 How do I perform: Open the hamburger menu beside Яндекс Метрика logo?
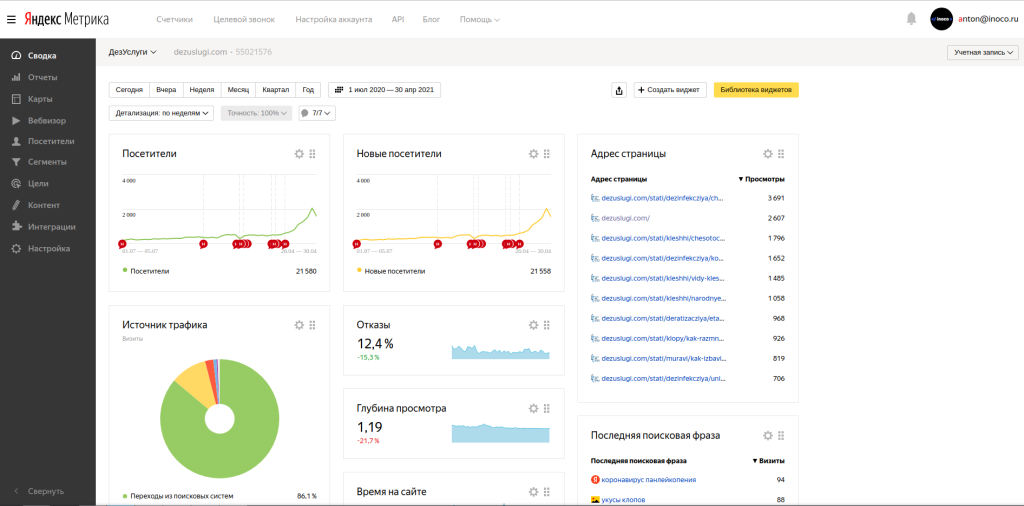tap(11, 19)
